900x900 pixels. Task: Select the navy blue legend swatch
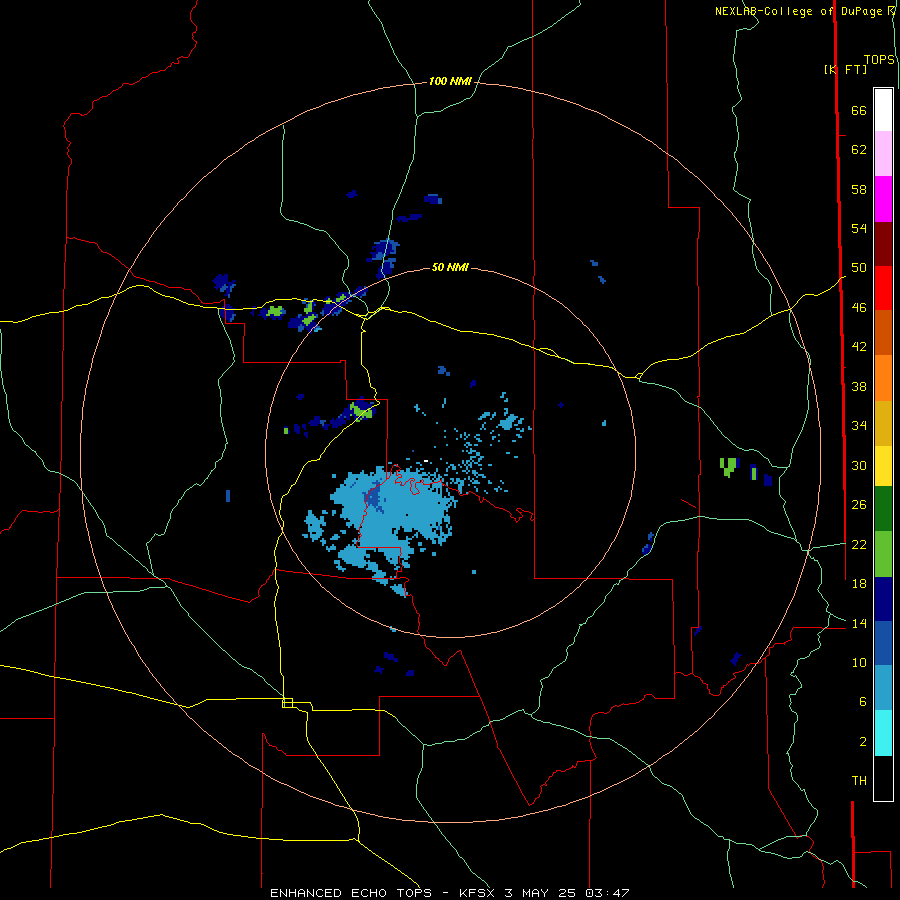(883, 599)
